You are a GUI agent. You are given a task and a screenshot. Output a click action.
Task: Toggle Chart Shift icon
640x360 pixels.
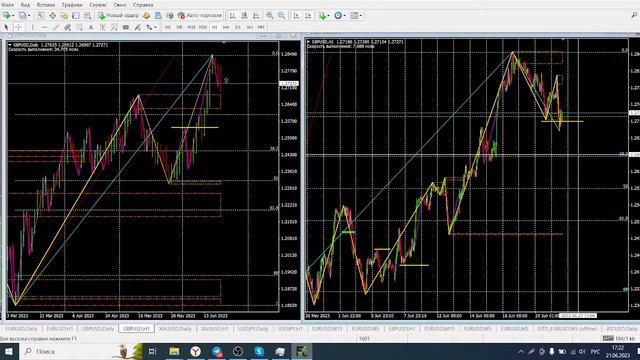click(x=308, y=16)
